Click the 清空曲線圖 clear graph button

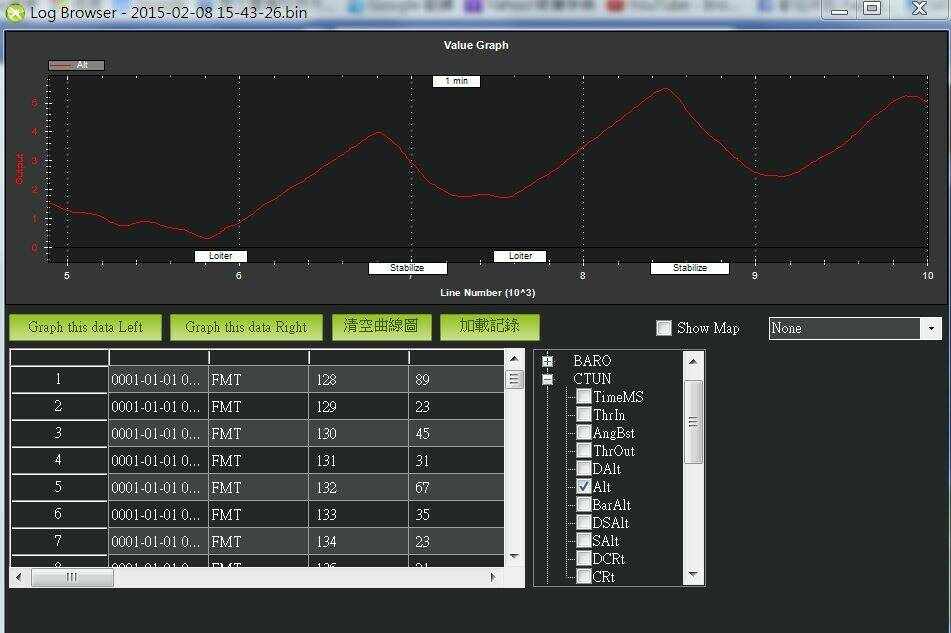click(381, 327)
